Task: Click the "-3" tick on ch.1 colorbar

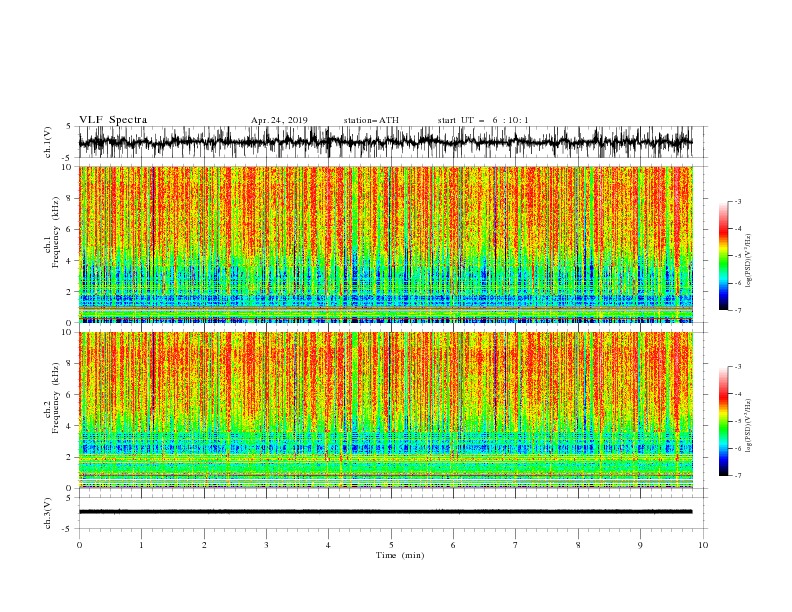Action: click(737, 201)
